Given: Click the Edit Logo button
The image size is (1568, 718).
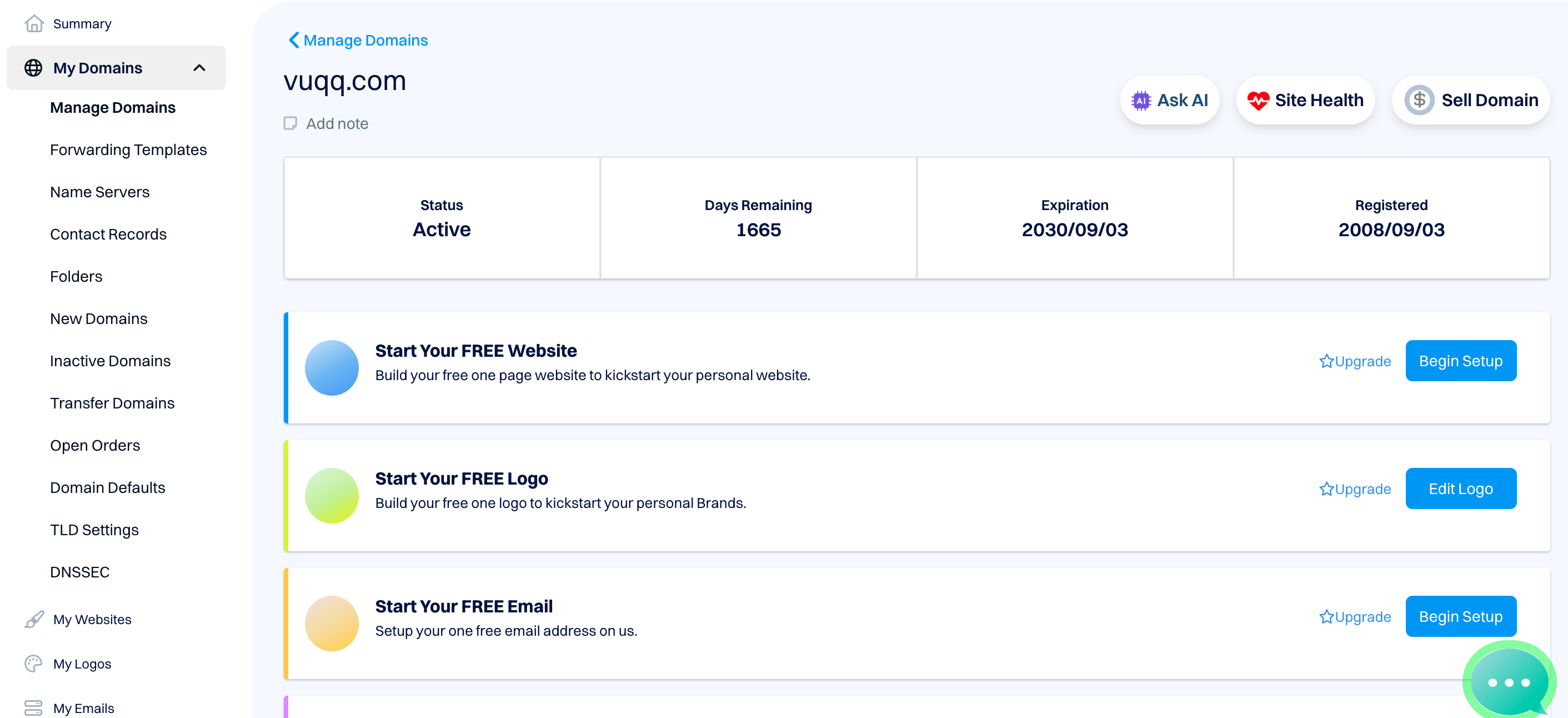Looking at the screenshot, I should tap(1460, 489).
